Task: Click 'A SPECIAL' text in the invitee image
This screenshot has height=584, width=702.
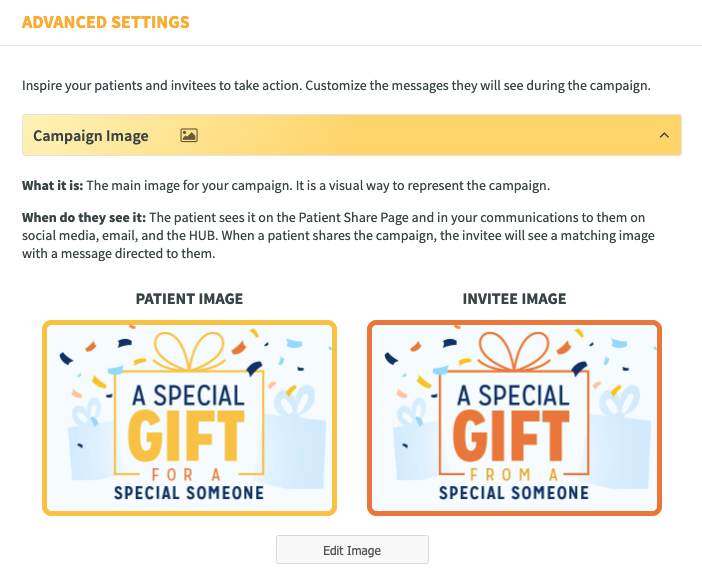Action: pos(513,396)
